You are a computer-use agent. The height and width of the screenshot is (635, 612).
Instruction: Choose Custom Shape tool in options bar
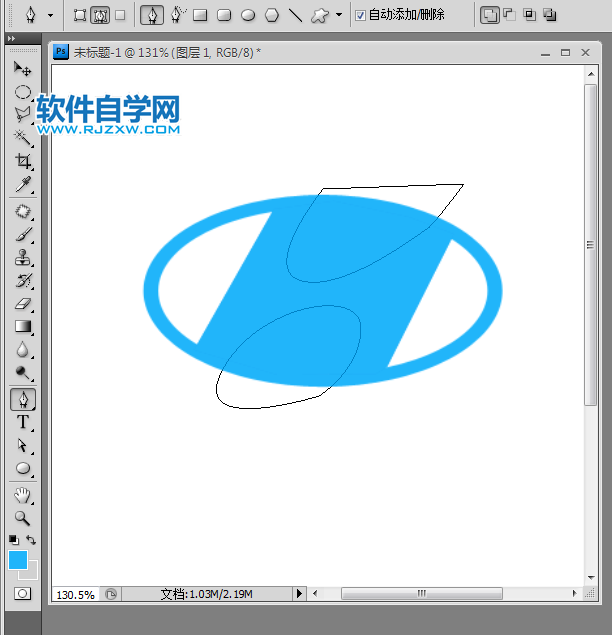320,15
